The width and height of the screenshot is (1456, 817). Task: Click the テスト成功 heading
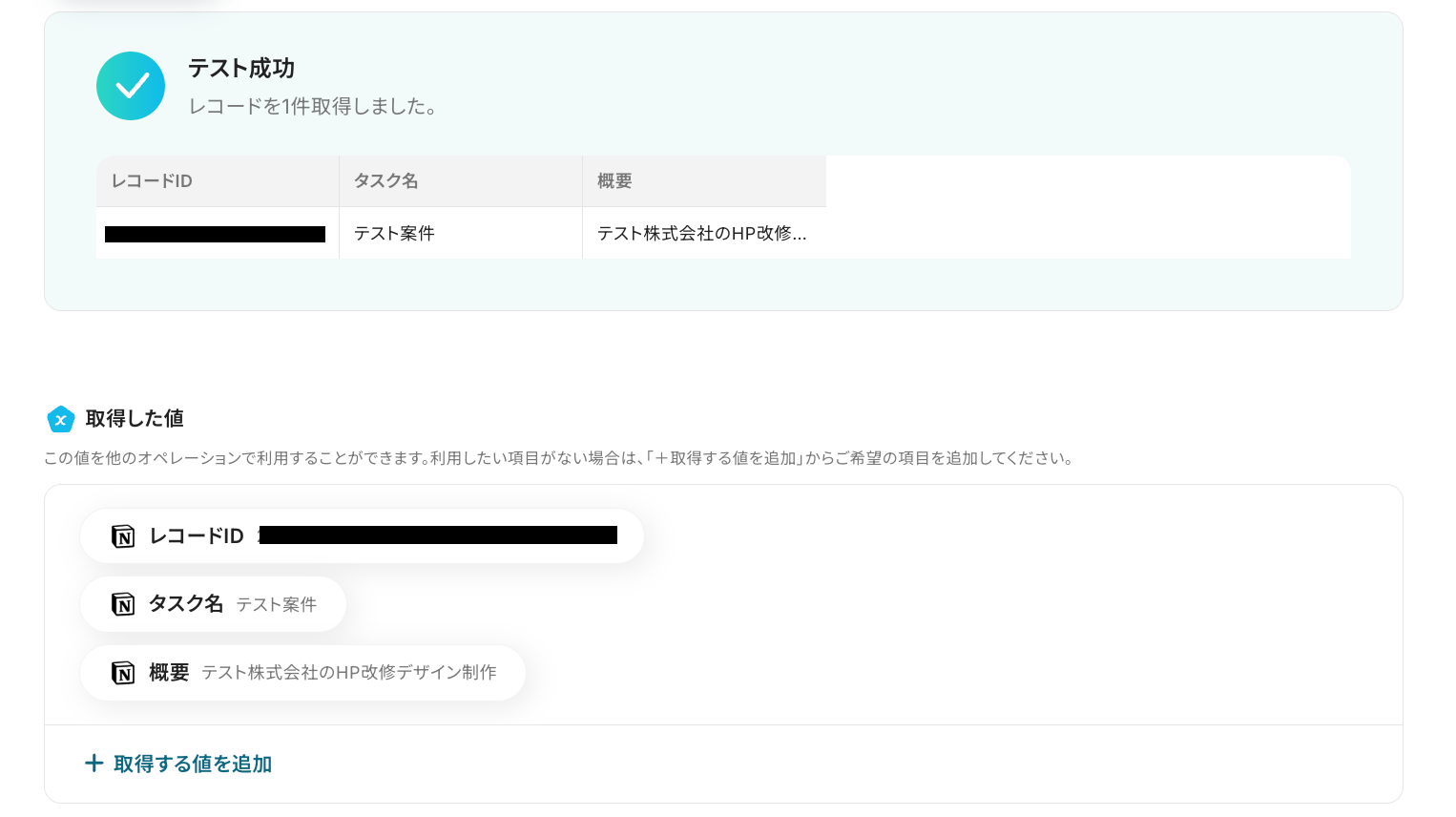241,69
